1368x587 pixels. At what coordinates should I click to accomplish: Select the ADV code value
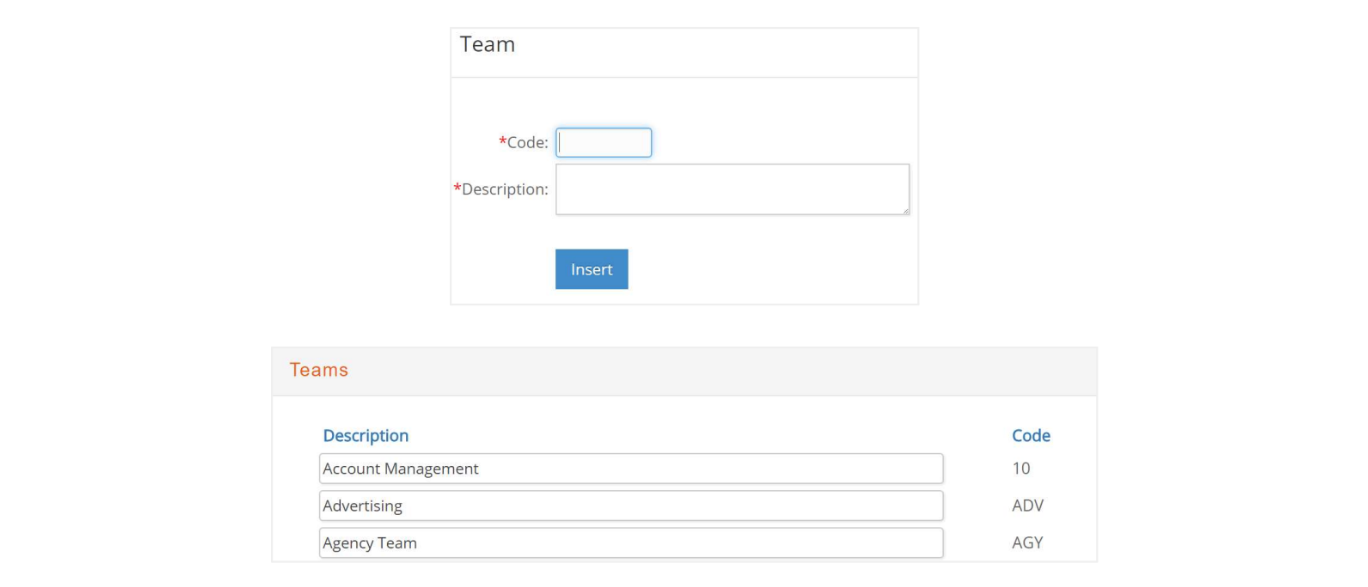pos(1028,506)
